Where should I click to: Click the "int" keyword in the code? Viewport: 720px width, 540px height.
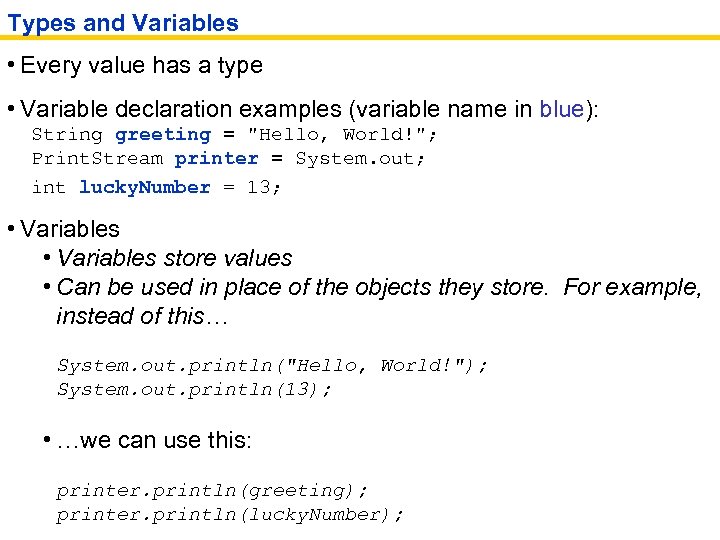pos(49,187)
